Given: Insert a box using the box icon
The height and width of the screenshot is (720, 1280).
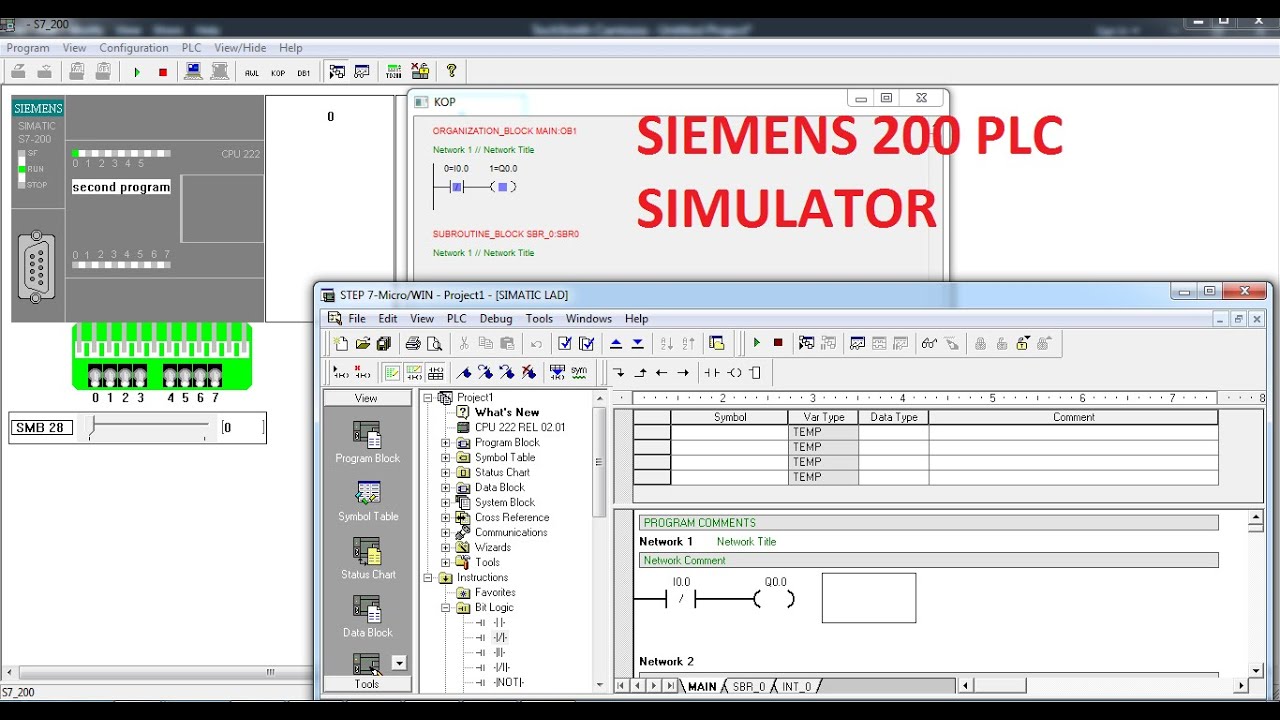Looking at the screenshot, I should point(755,373).
